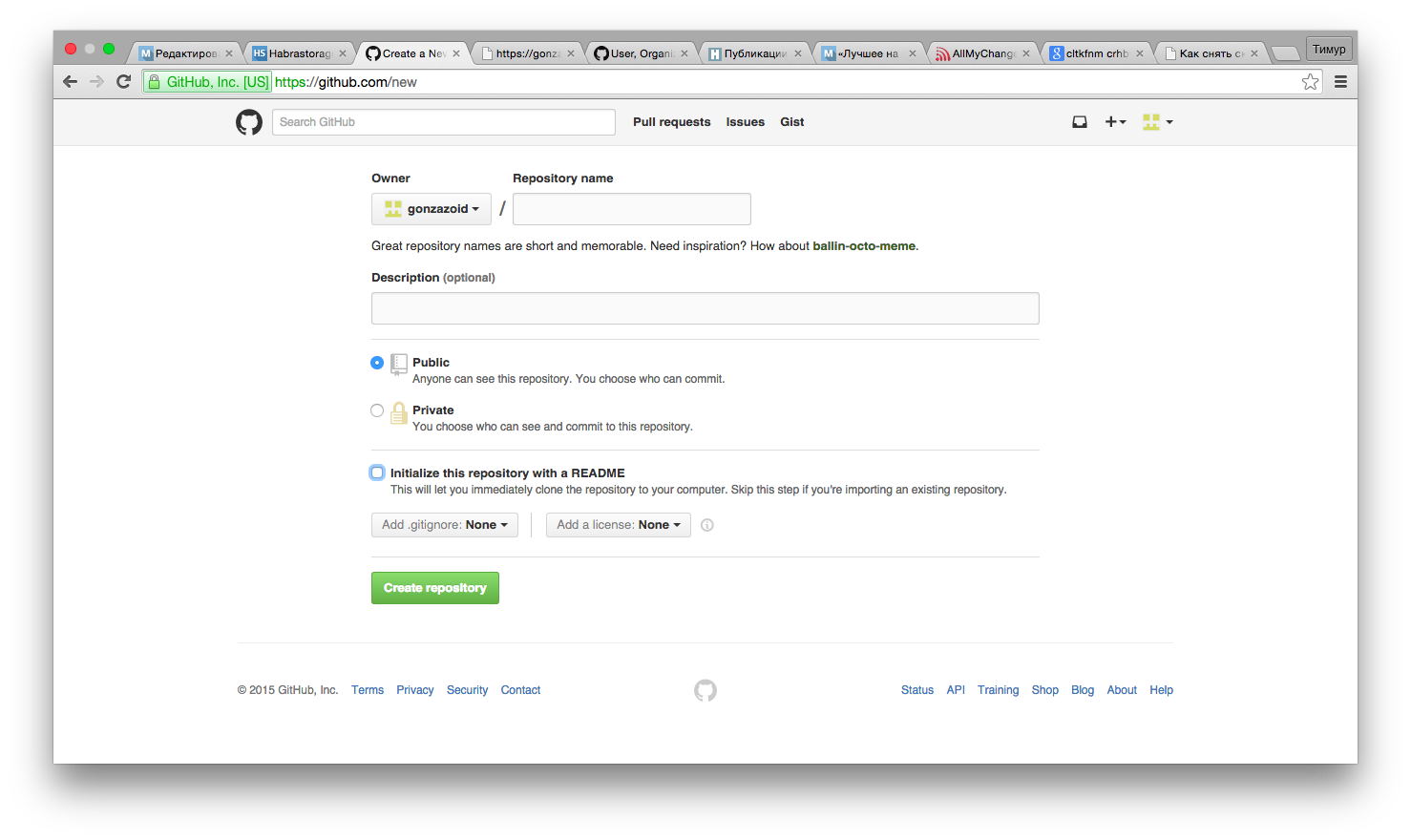This screenshot has height=840, width=1411.
Task: Open the About footer link
Action: (1122, 690)
